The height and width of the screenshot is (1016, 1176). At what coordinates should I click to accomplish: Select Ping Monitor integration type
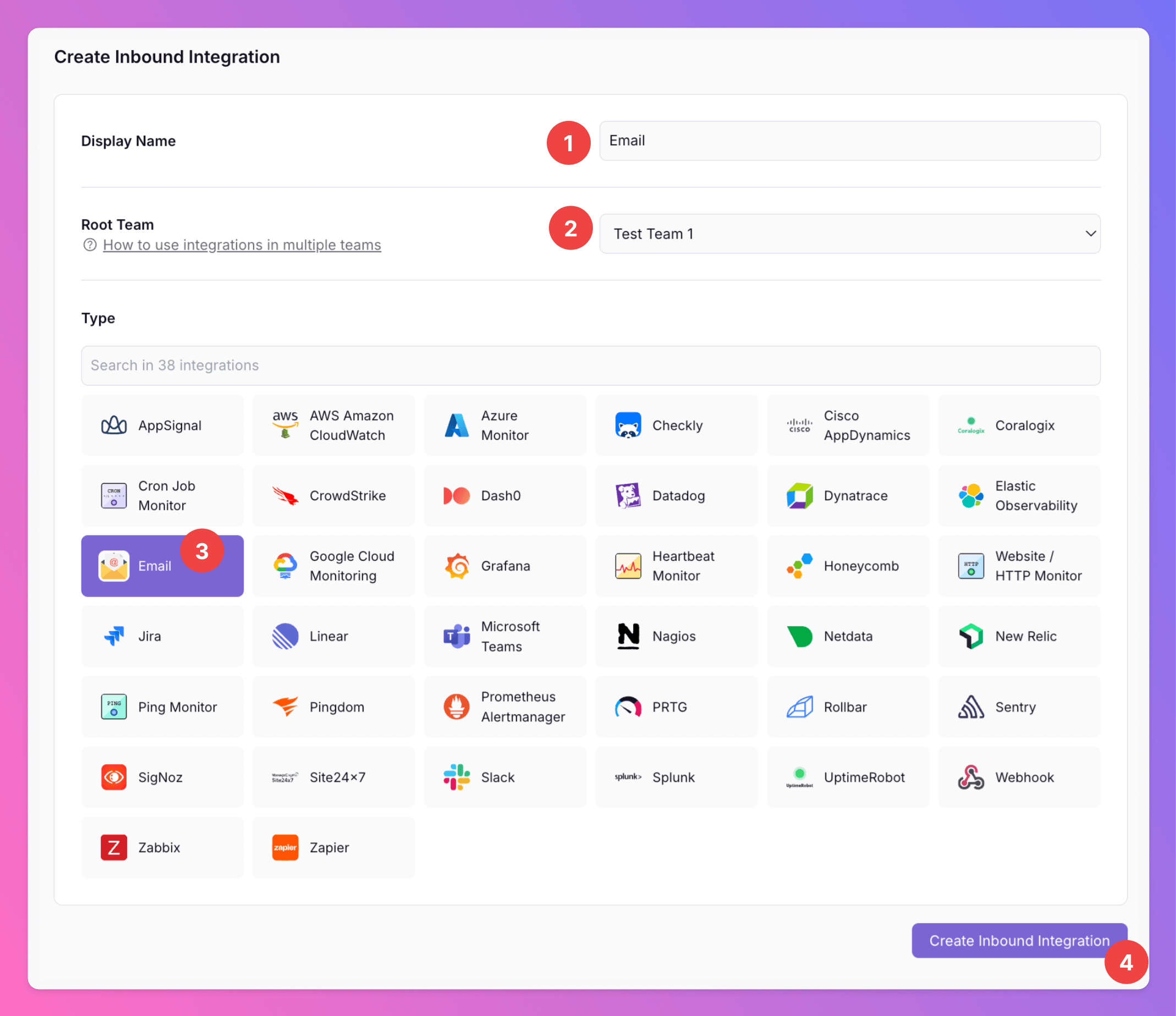[162, 707]
